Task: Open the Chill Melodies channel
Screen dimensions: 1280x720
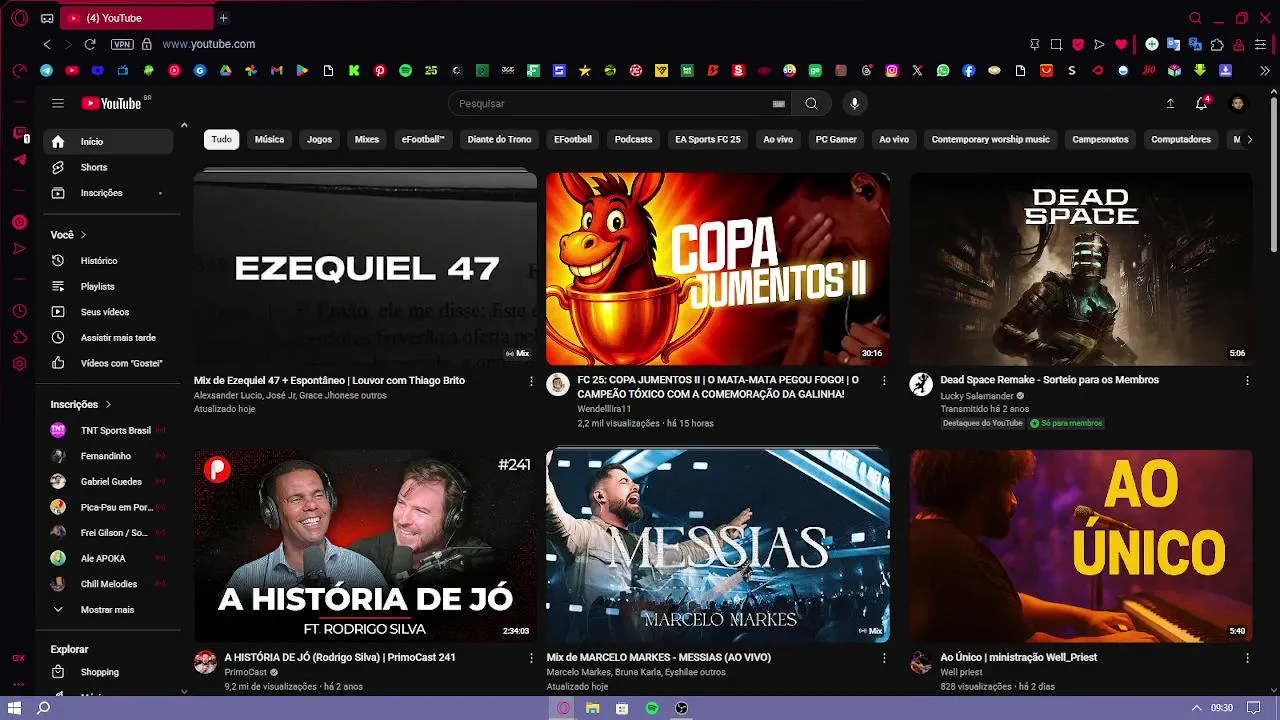Action: 108,584
